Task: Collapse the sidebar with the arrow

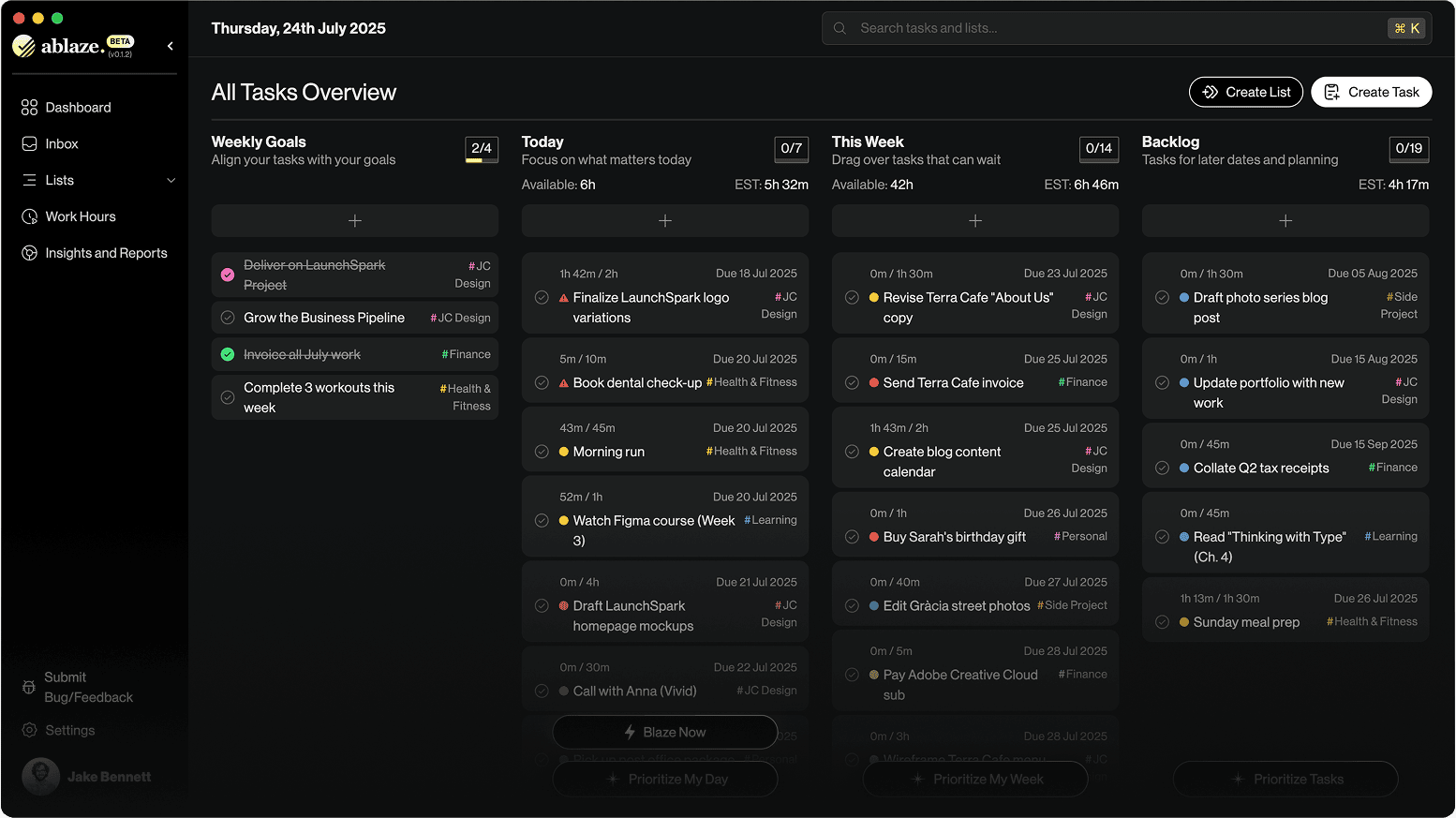Action: [170, 46]
